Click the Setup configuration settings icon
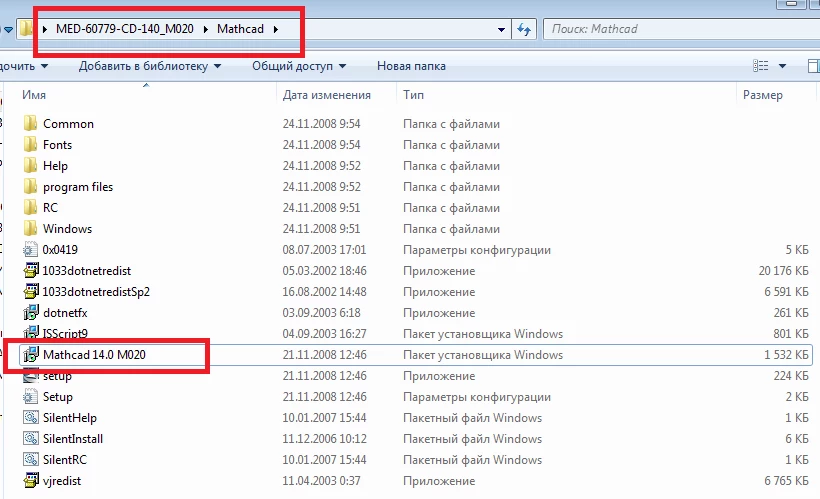 coord(30,396)
